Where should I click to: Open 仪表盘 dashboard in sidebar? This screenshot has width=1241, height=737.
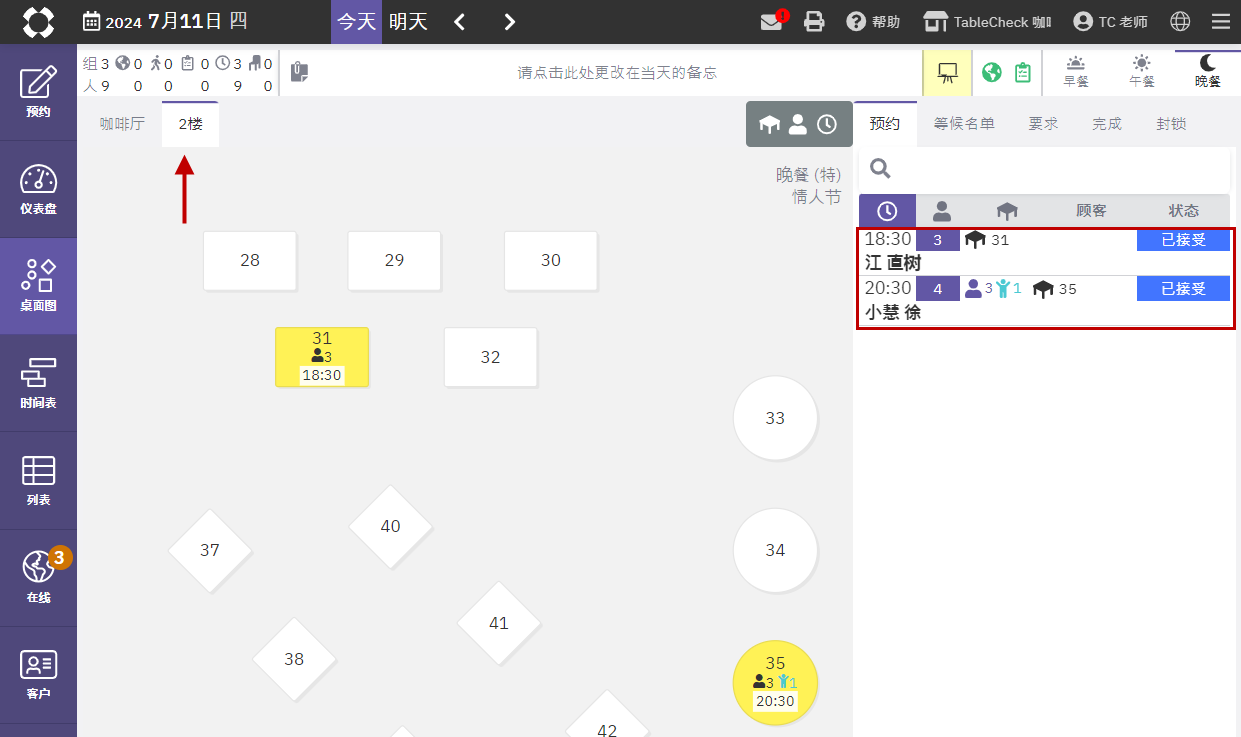pyautogui.click(x=38, y=189)
